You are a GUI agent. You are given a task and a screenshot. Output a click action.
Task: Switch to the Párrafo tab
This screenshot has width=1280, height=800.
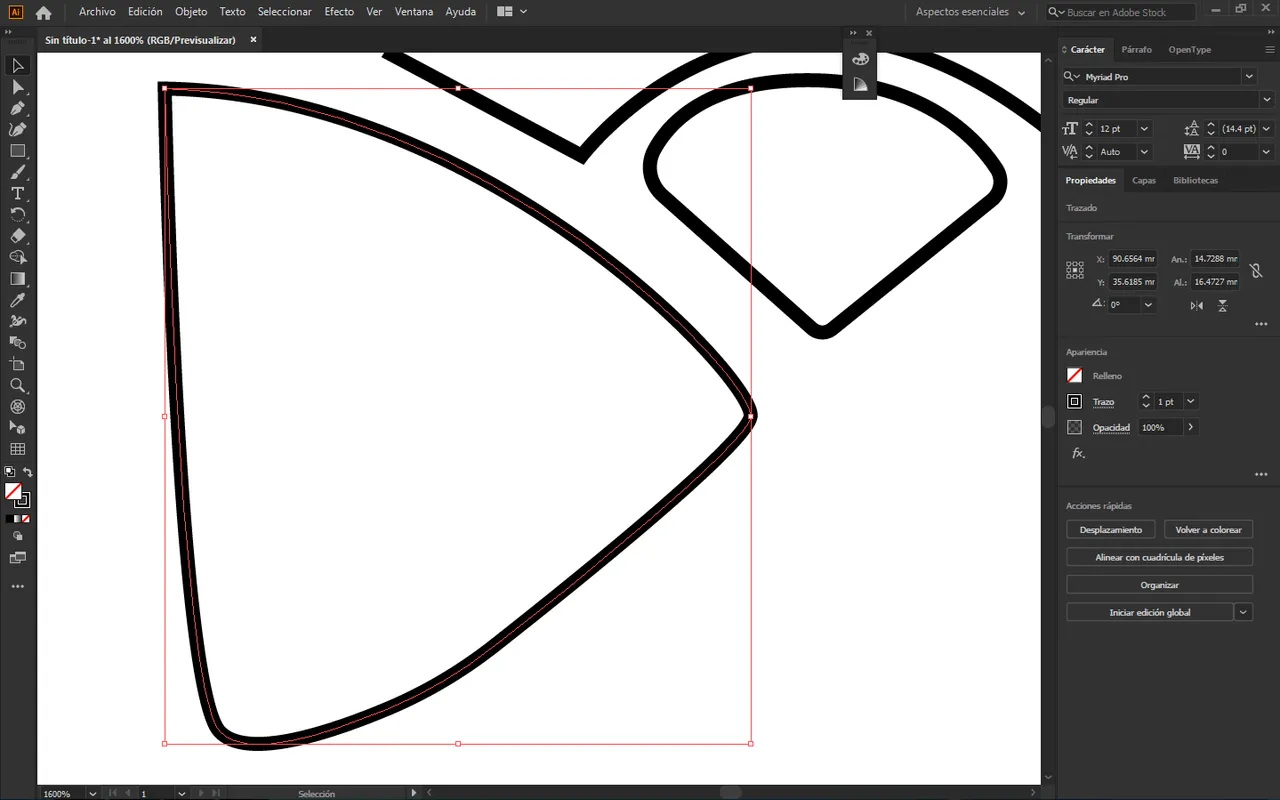pos(1136,49)
